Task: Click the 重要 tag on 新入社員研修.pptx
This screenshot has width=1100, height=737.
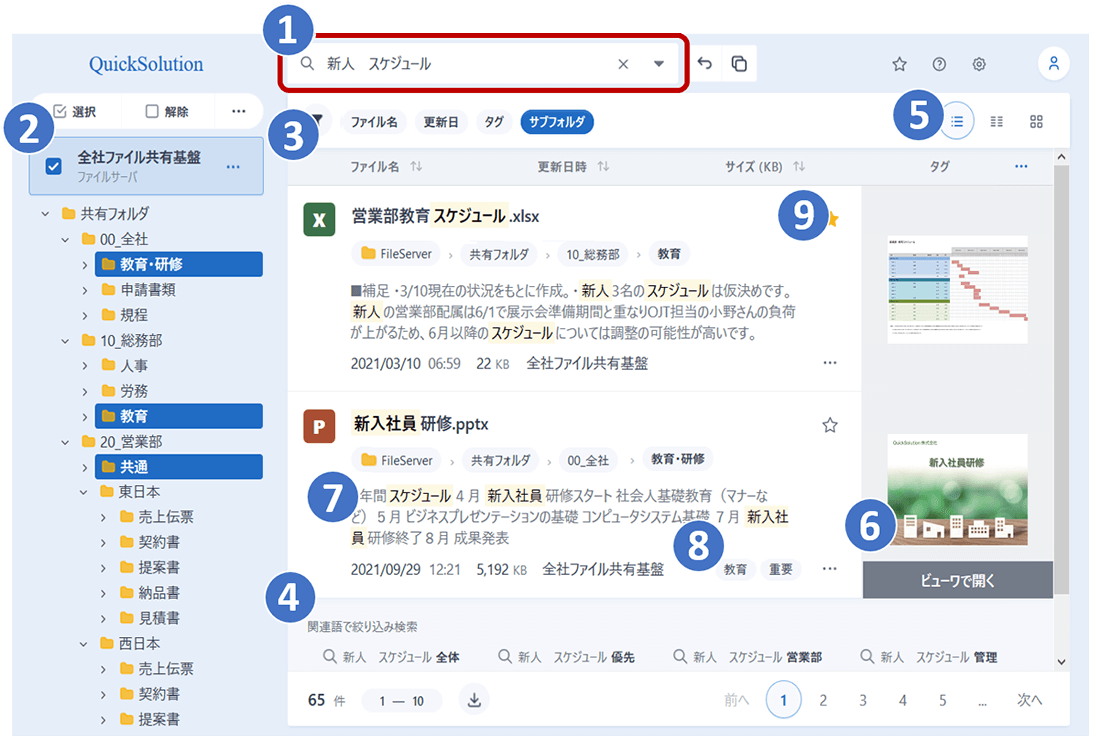Action: point(780,569)
